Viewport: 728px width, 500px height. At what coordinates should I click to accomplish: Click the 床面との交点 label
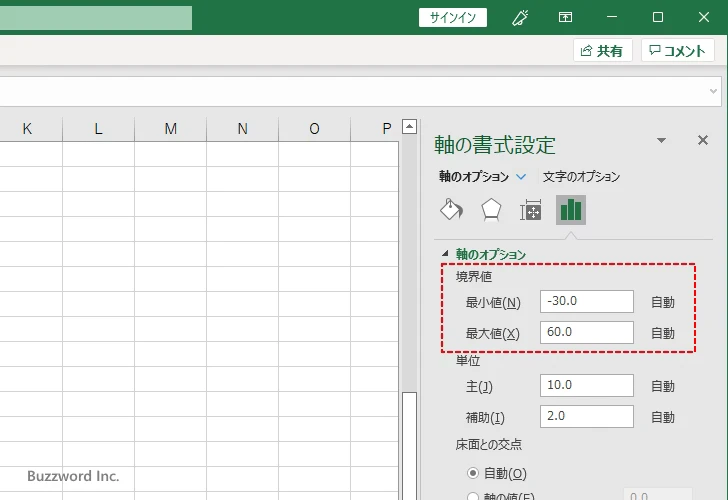[488, 444]
